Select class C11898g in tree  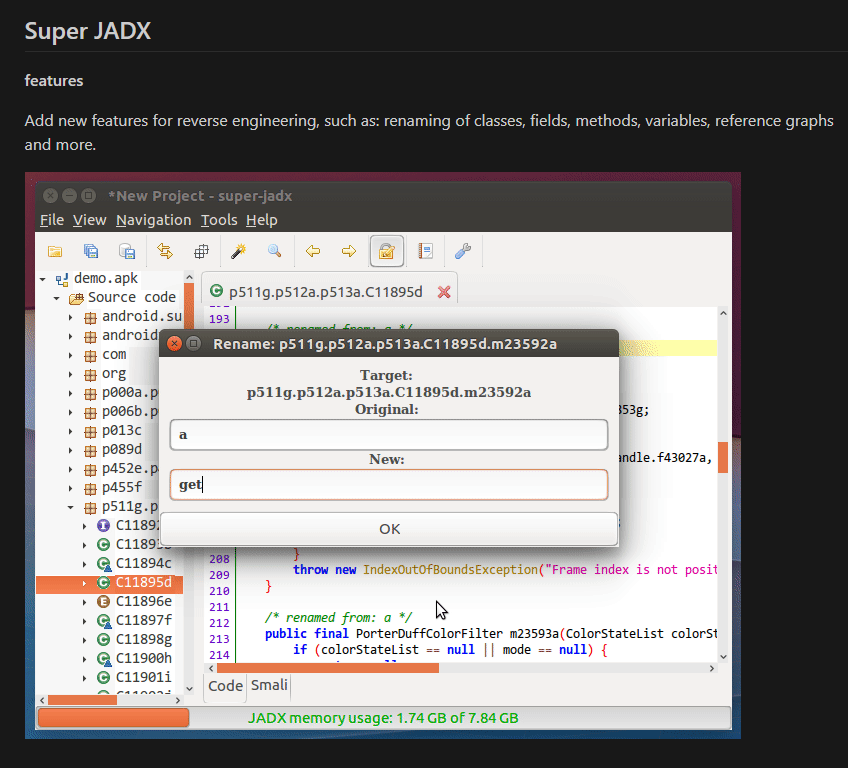point(143,639)
